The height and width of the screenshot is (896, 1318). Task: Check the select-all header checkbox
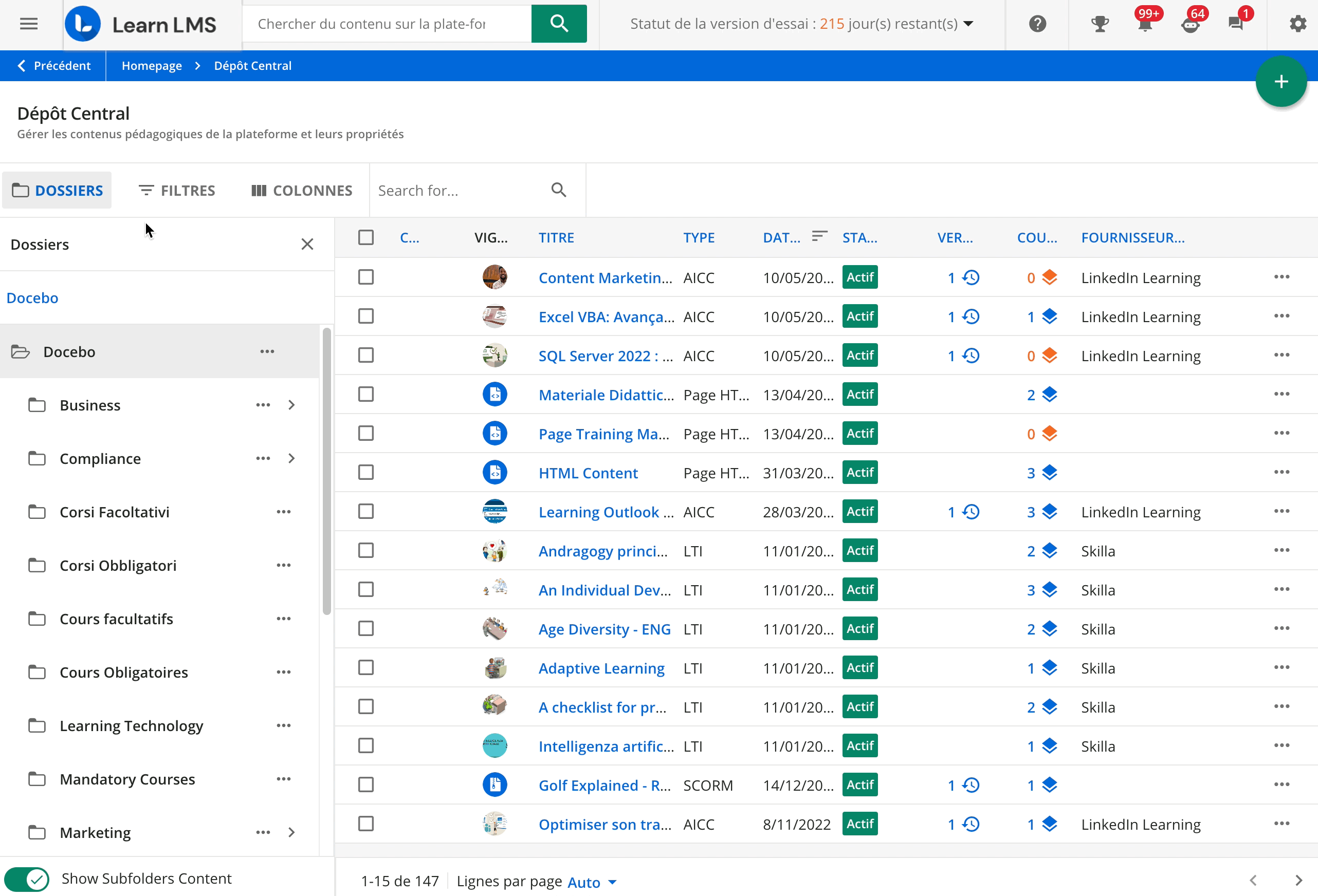click(x=366, y=237)
